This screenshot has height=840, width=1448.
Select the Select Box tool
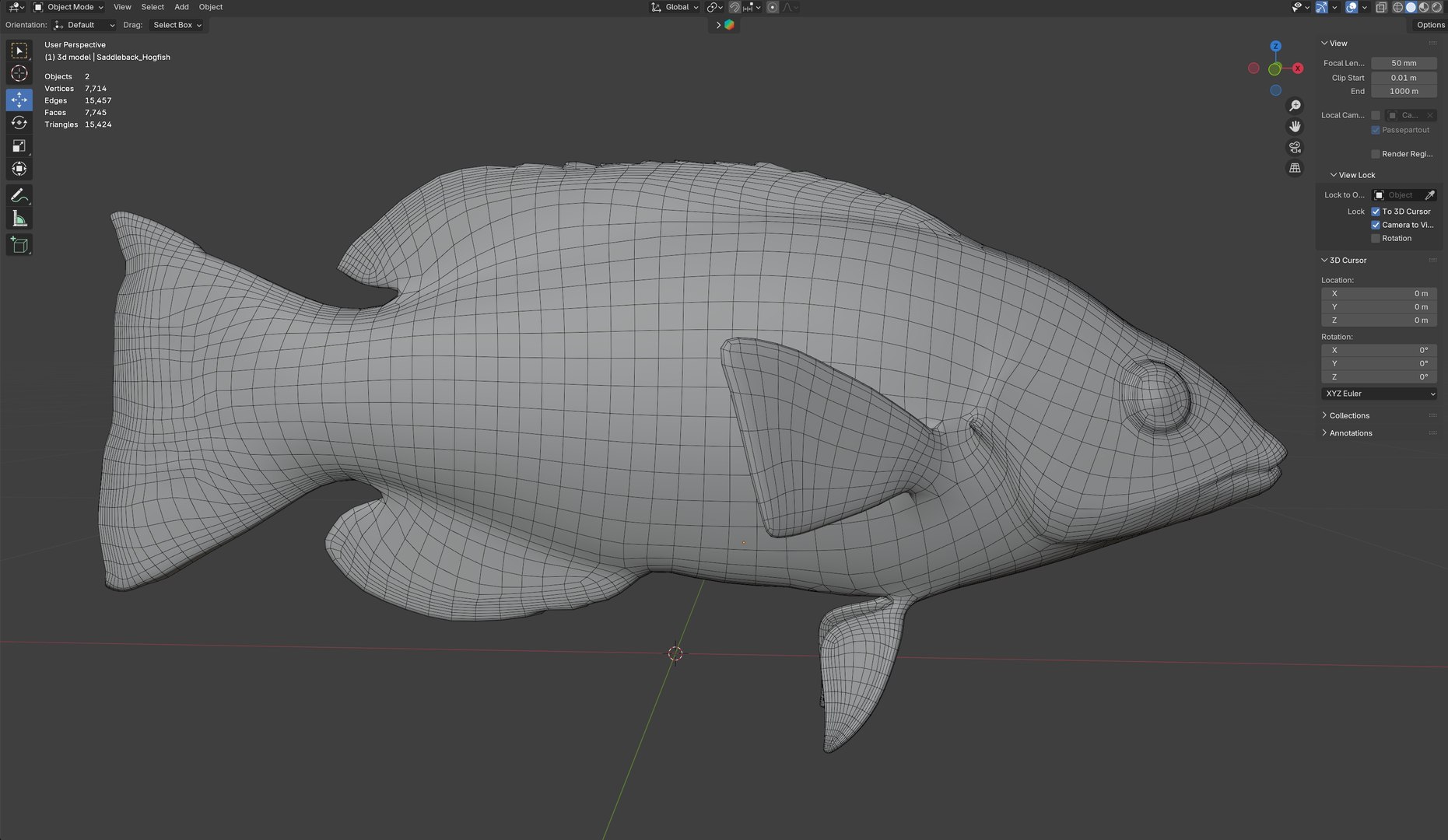tap(19, 51)
